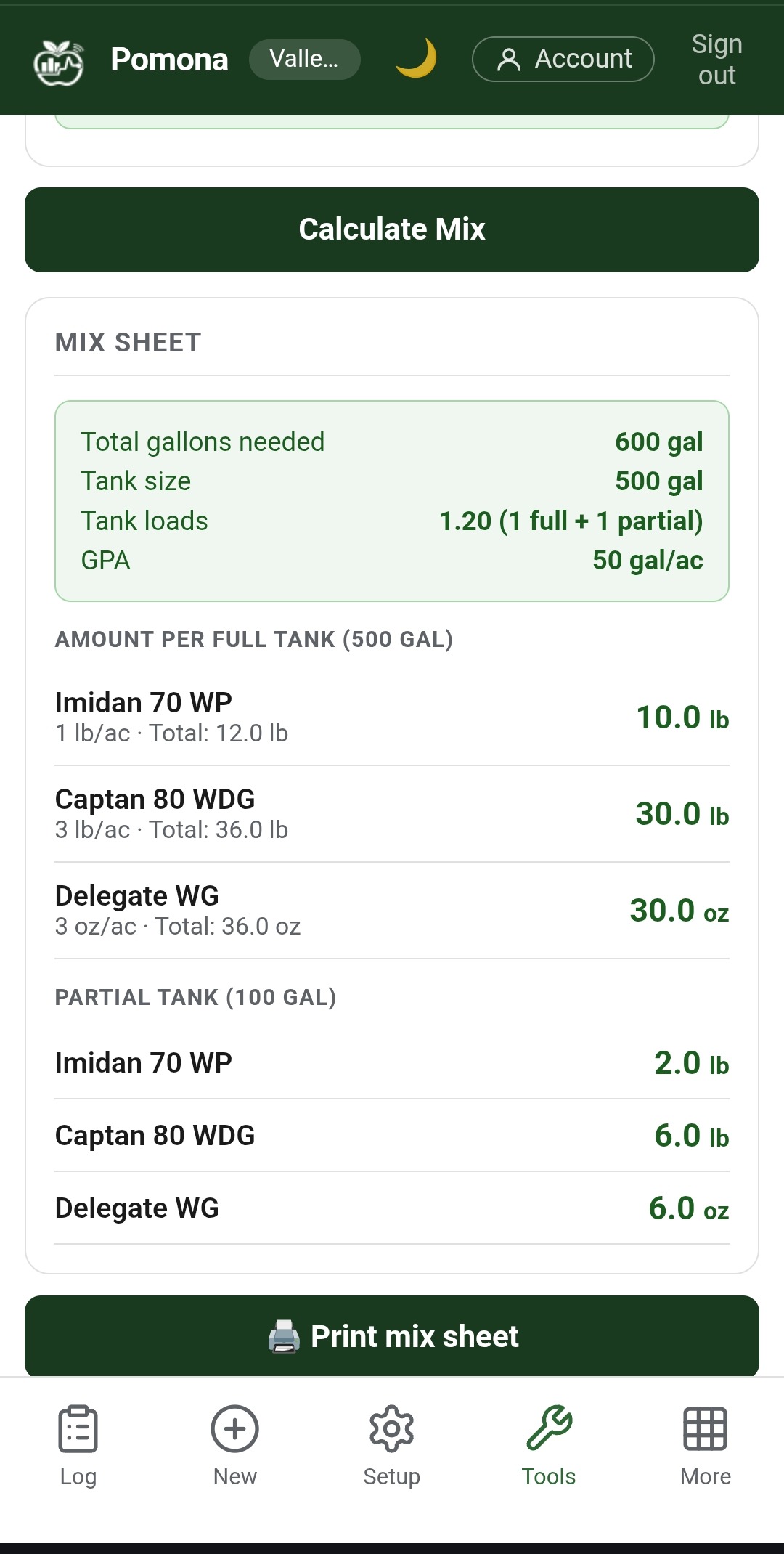Toggle dark mode with the moon icon
The height and width of the screenshot is (1554, 784).
[x=416, y=59]
